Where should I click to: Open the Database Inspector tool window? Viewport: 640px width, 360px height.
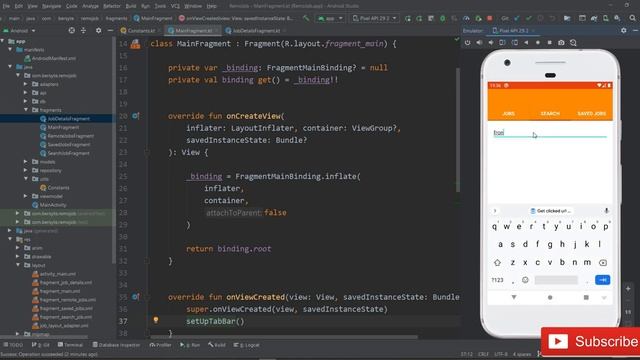tap(116, 345)
